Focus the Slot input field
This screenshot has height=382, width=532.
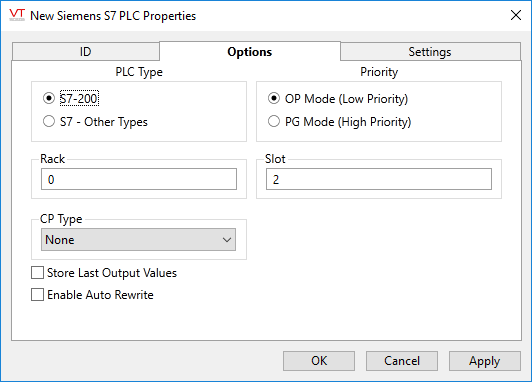click(379, 179)
